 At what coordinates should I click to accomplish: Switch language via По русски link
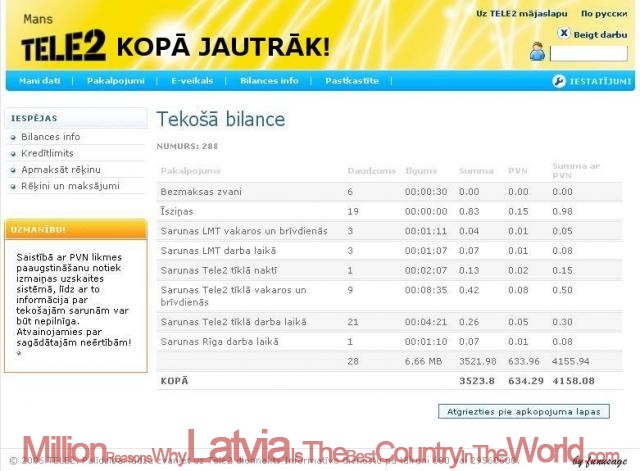coord(604,14)
